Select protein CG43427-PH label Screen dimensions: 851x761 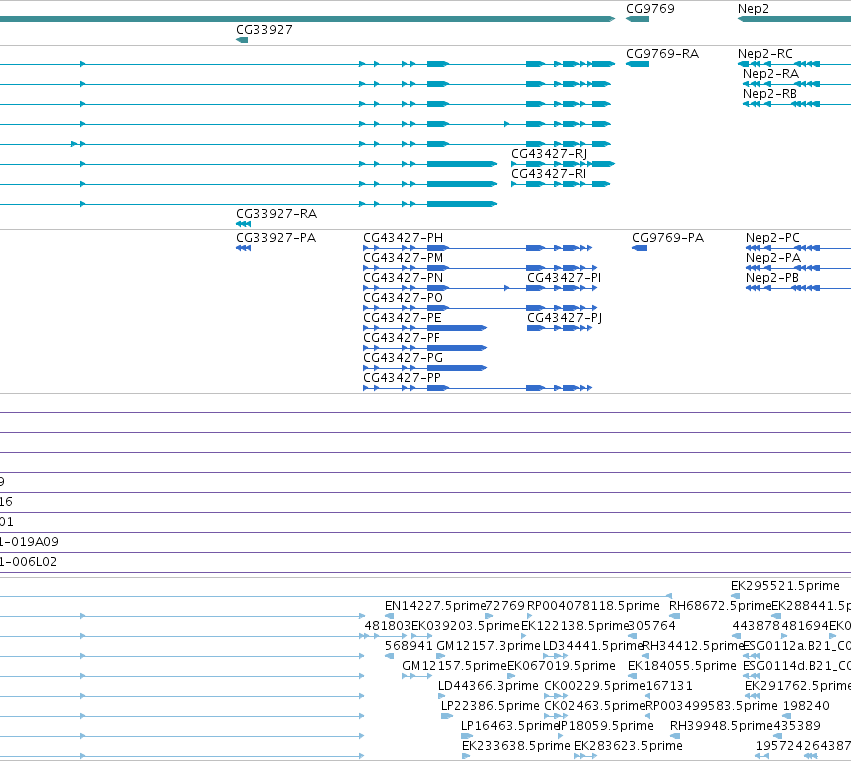(x=403, y=238)
